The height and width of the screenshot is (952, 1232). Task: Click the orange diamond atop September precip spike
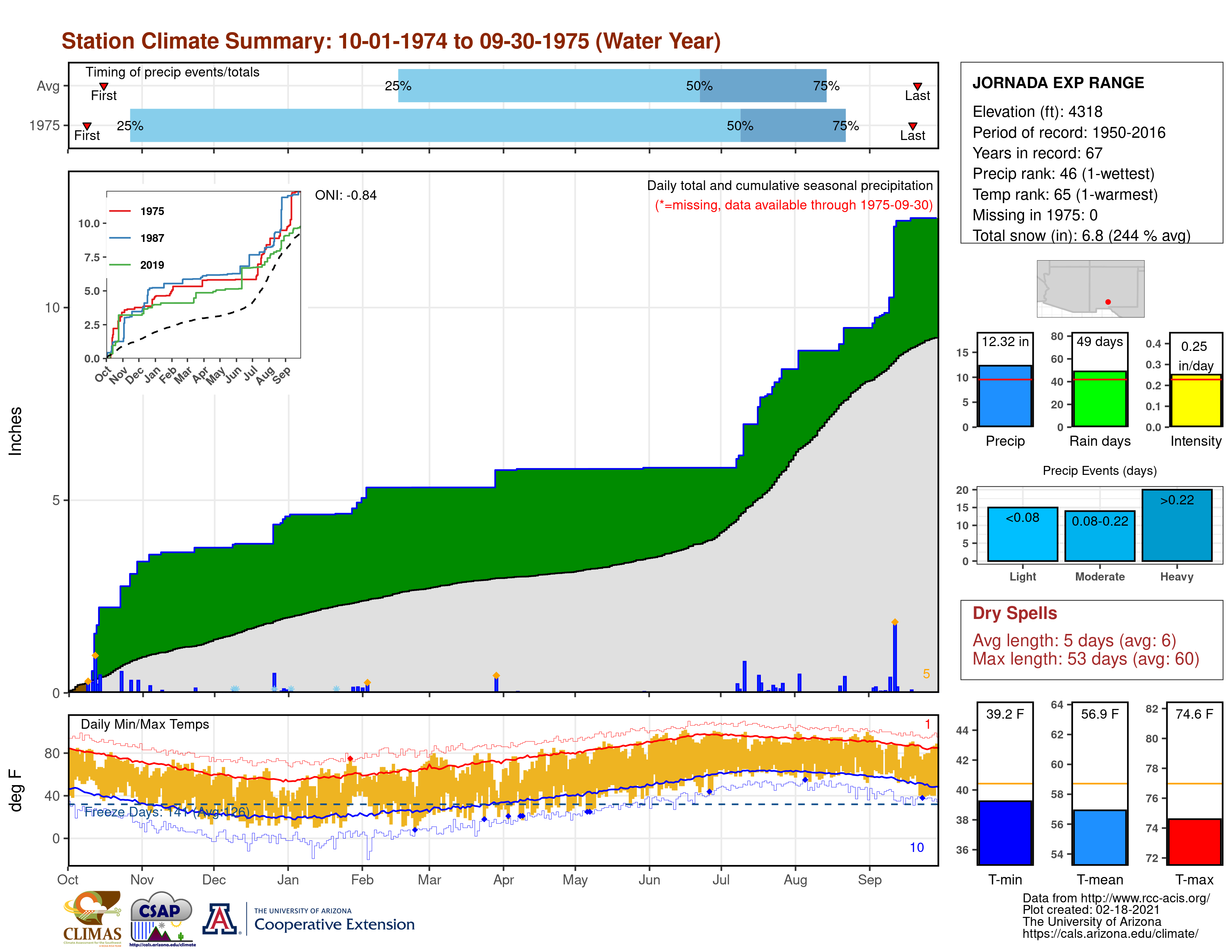click(x=895, y=622)
